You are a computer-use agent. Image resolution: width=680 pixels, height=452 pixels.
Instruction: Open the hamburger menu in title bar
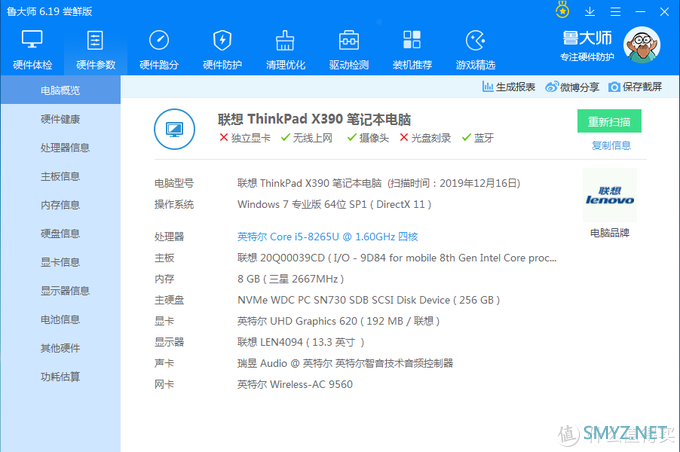tap(615, 12)
